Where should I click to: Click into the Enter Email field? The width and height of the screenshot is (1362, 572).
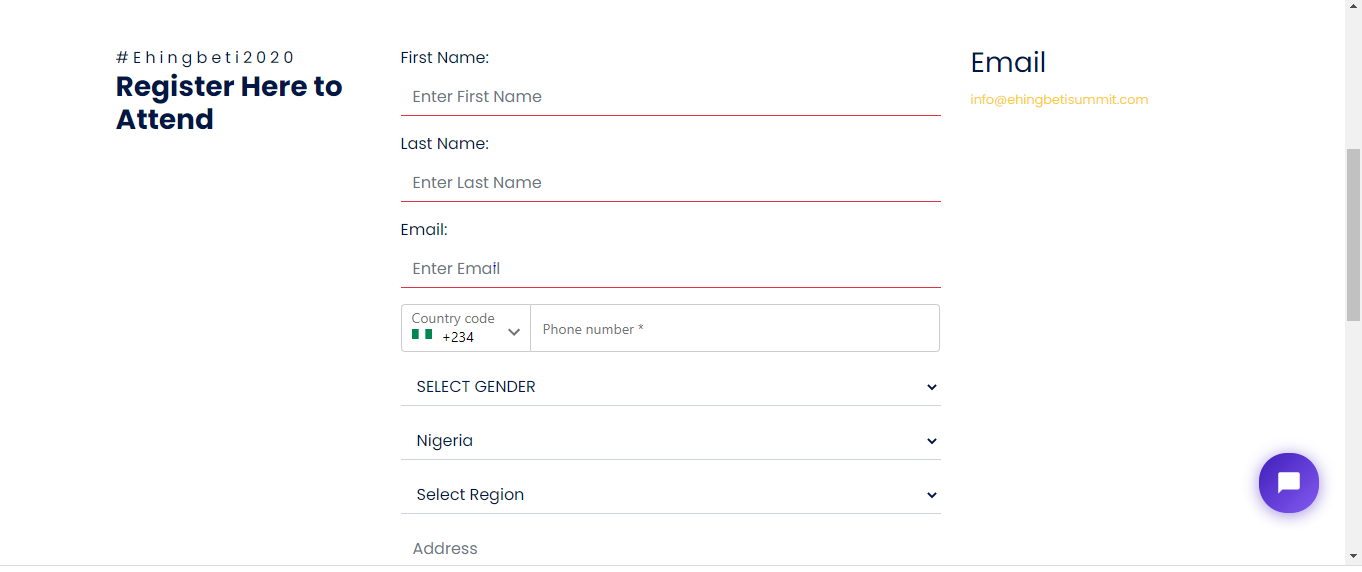[670, 269]
